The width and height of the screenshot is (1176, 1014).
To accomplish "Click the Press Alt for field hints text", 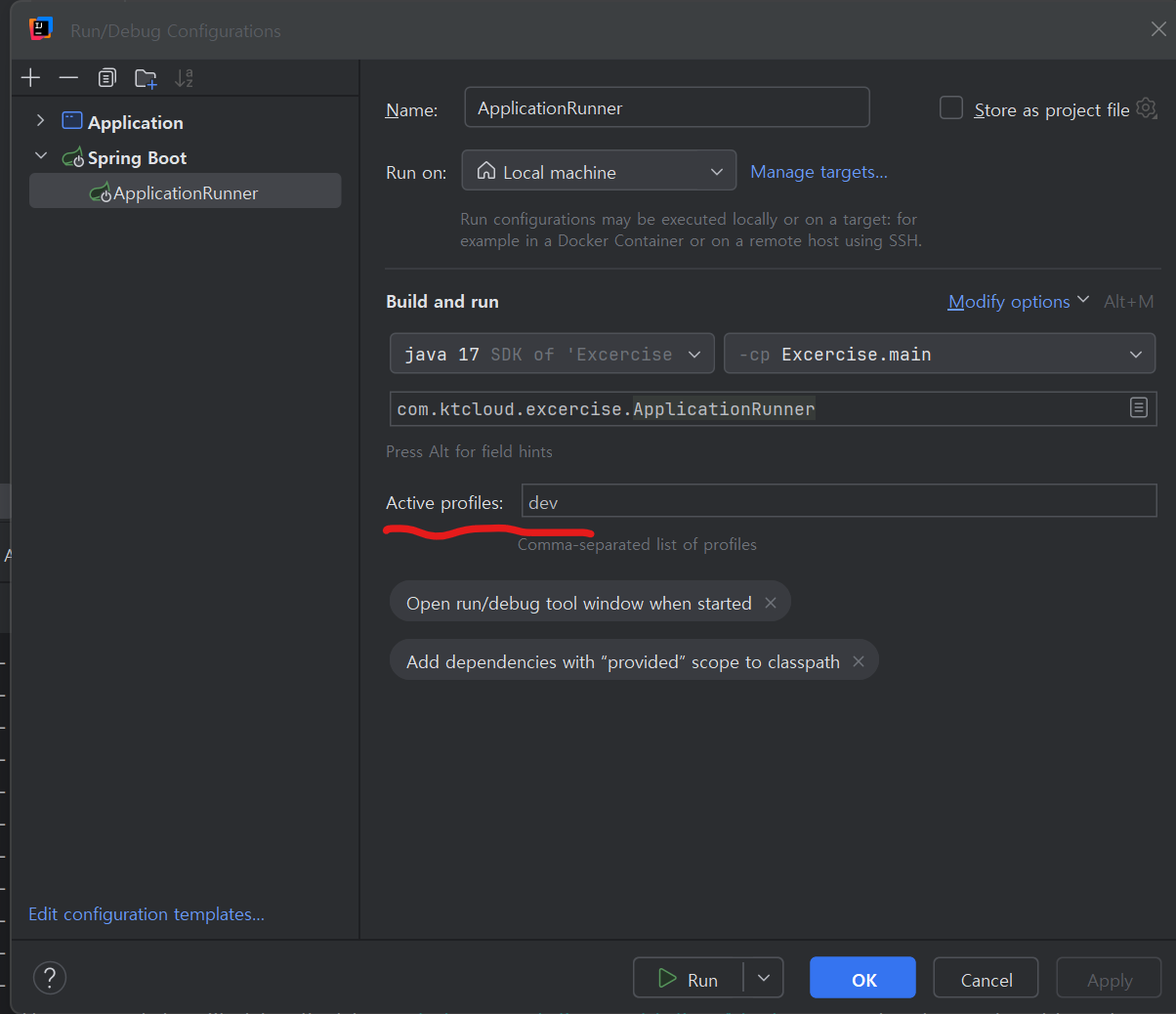I will tap(469, 451).
